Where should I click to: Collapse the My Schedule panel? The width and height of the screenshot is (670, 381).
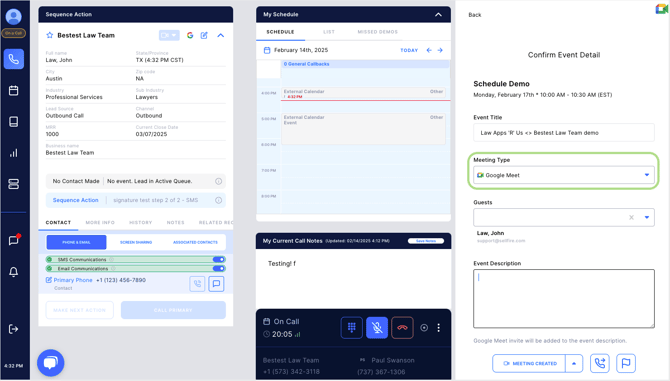(x=438, y=15)
